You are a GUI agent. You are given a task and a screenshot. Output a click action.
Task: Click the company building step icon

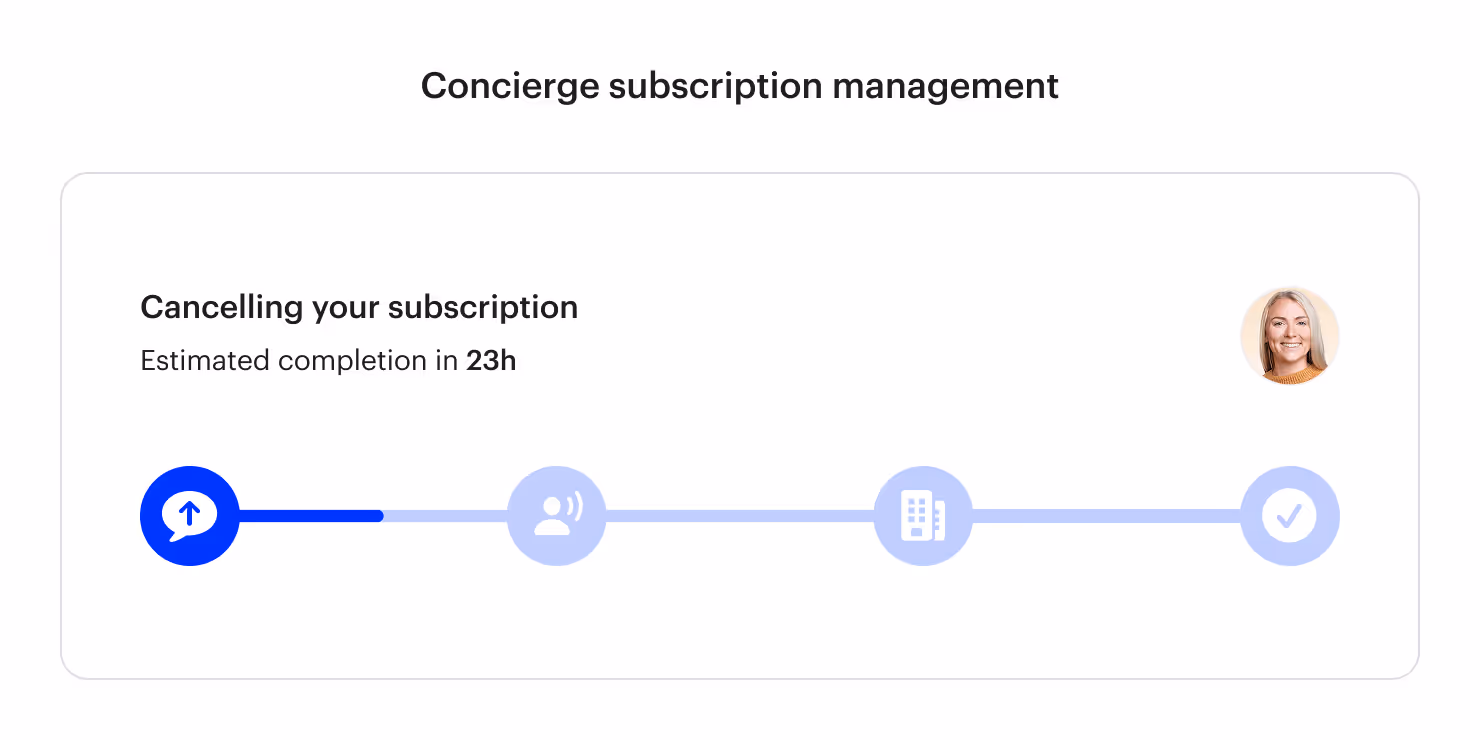923,516
